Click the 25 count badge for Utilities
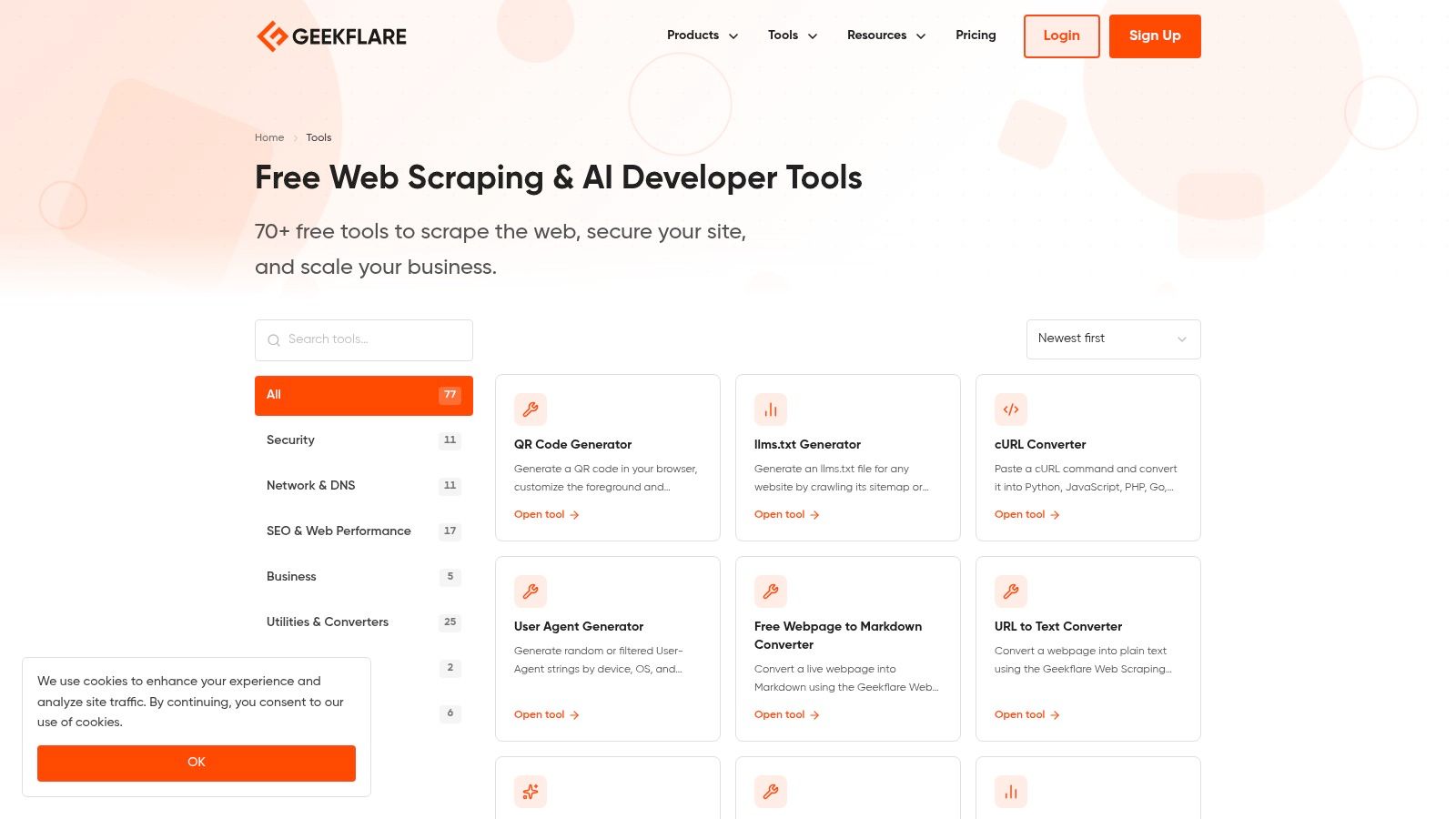This screenshot has height=819, width=1456. tap(450, 622)
